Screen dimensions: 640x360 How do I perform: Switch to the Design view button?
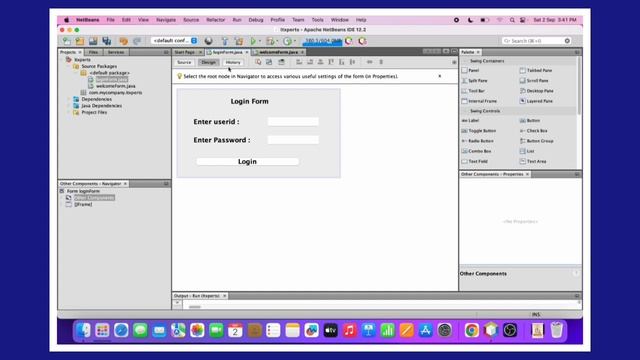click(x=209, y=62)
